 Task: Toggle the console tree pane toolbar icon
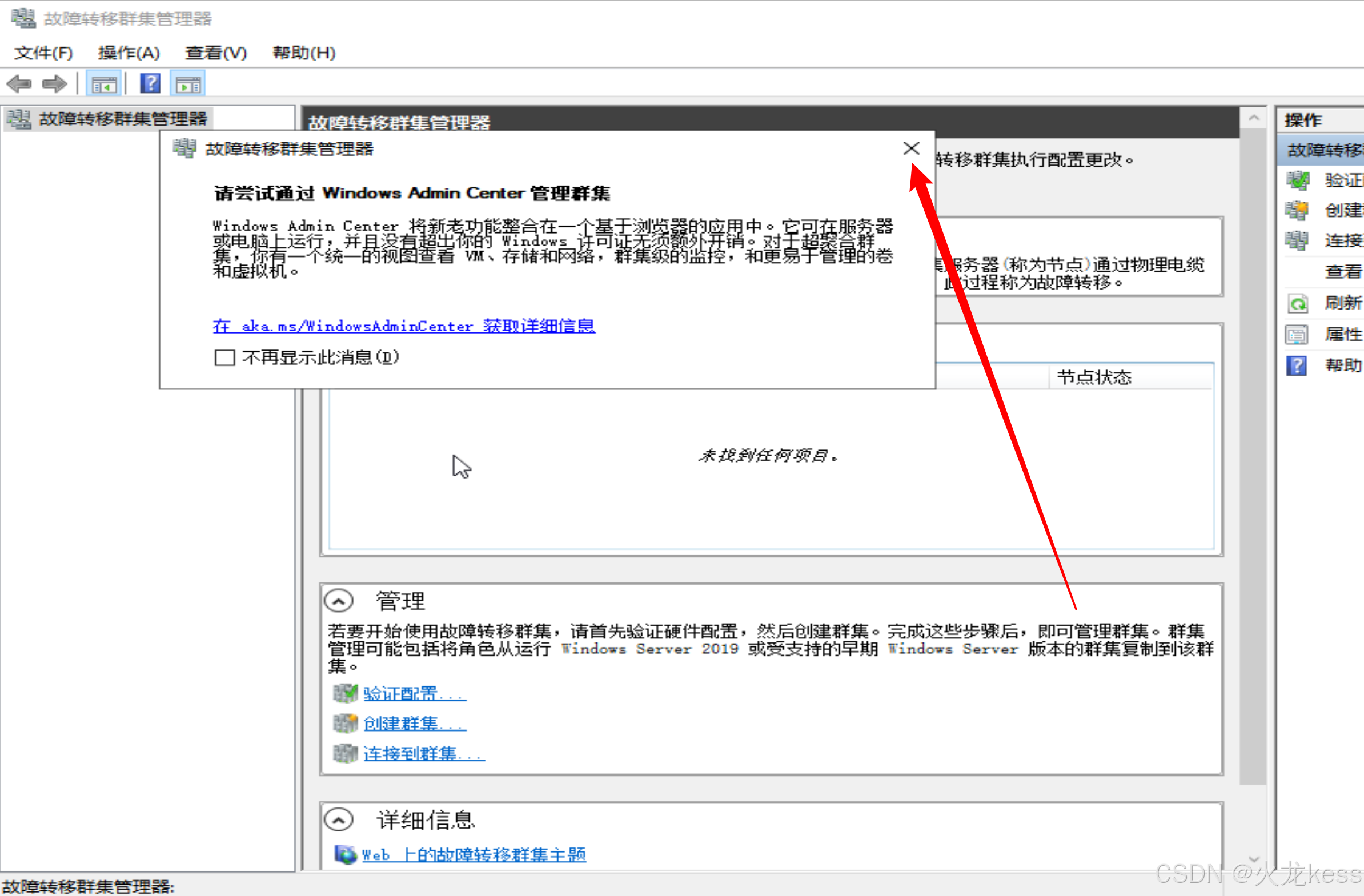104,85
